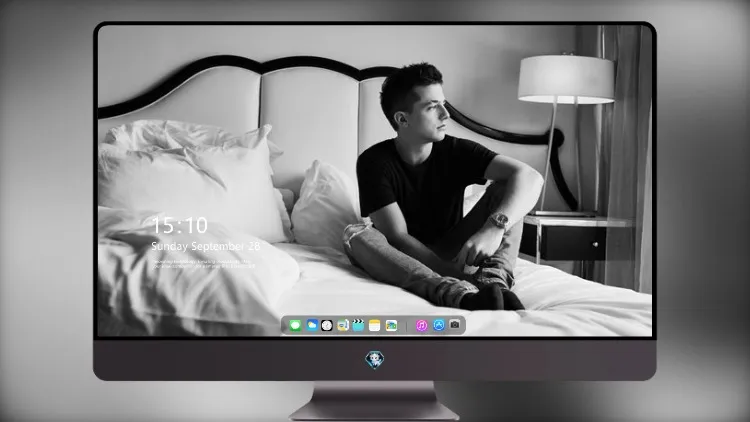Viewport: 750px width, 422px height.
Task: Open the thermometer icon app in dock
Action: point(342,325)
